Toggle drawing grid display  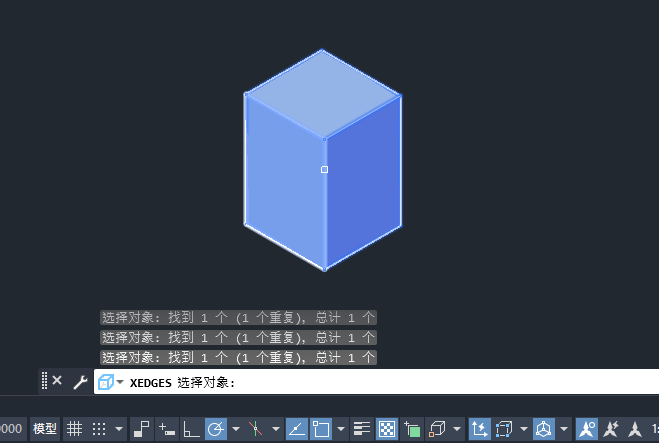point(74,429)
